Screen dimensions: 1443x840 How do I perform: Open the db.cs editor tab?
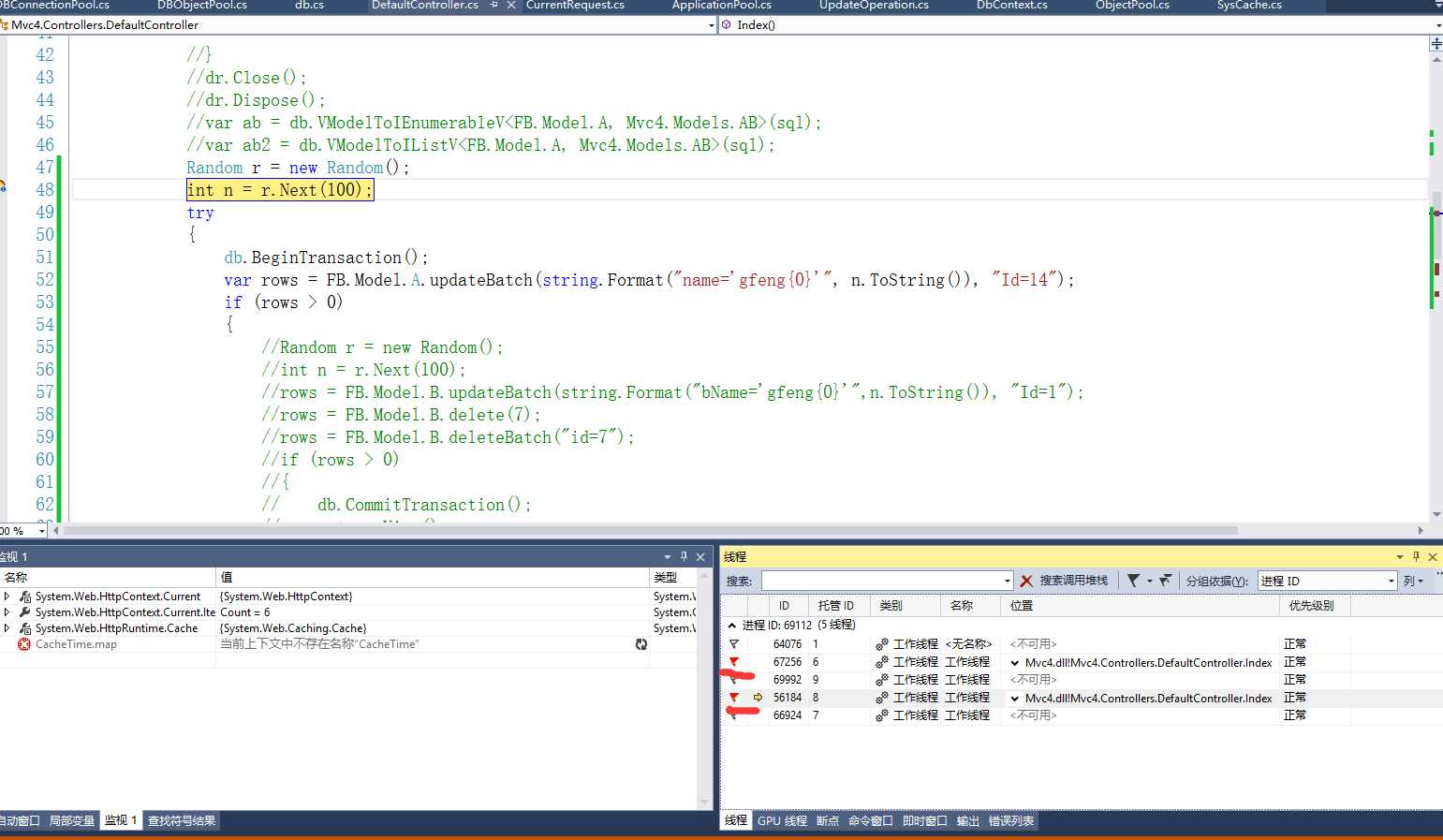(309, 5)
